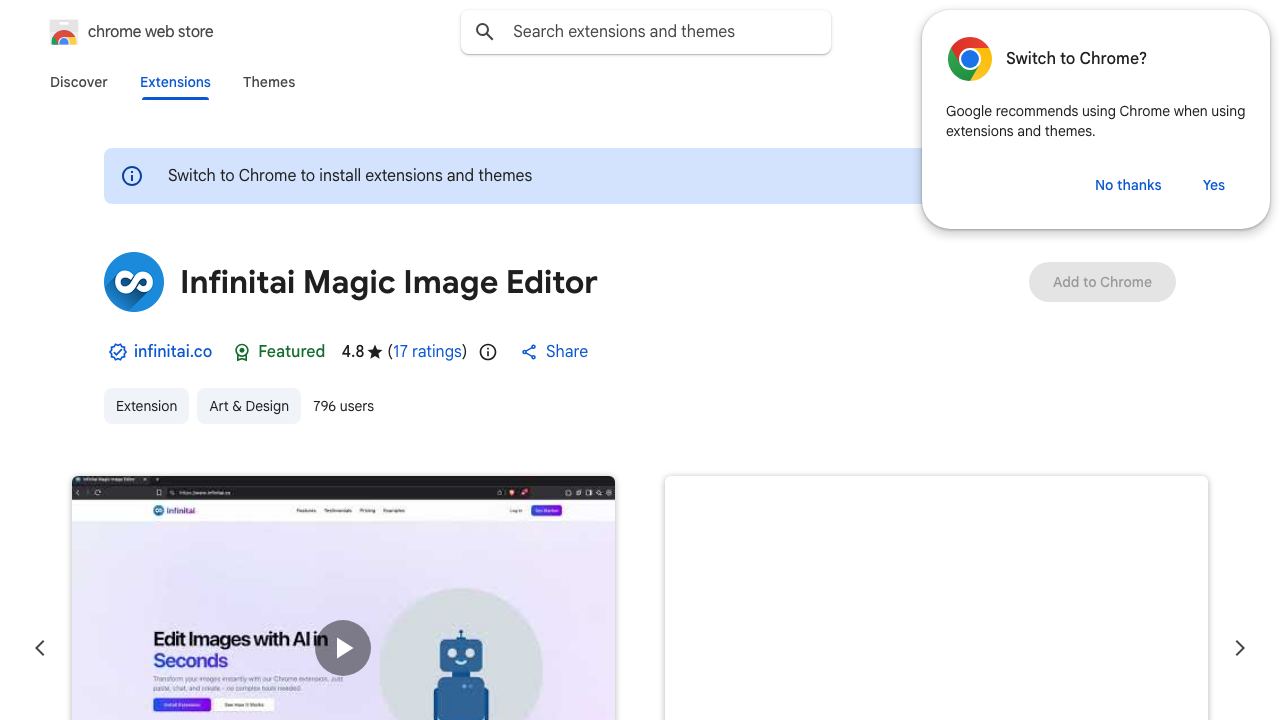The width and height of the screenshot is (1280, 720).
Task: Click Yes in Switch to Chrome popup
Action: [1214, 185]
